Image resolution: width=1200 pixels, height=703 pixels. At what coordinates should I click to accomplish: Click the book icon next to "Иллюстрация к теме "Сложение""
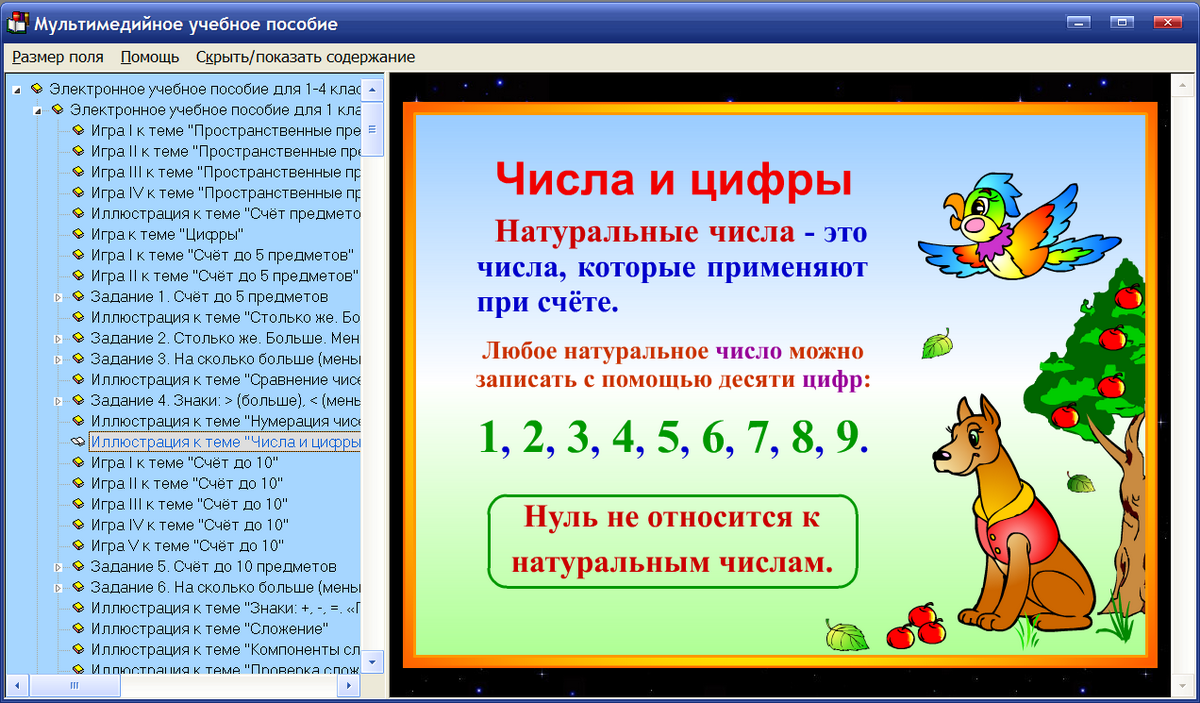[x=78, y=628]
